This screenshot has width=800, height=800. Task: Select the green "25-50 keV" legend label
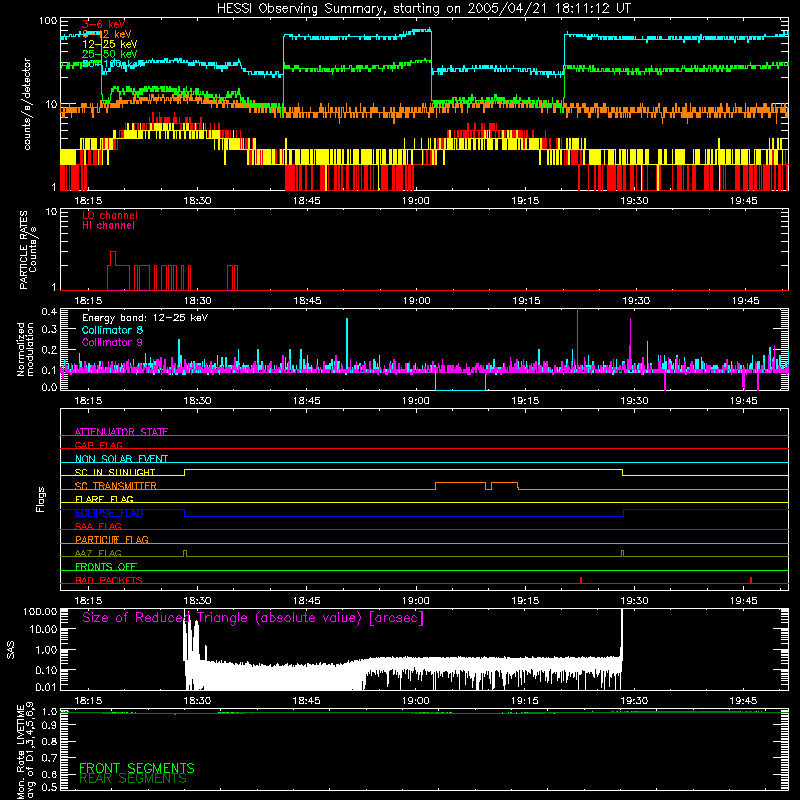109,54
